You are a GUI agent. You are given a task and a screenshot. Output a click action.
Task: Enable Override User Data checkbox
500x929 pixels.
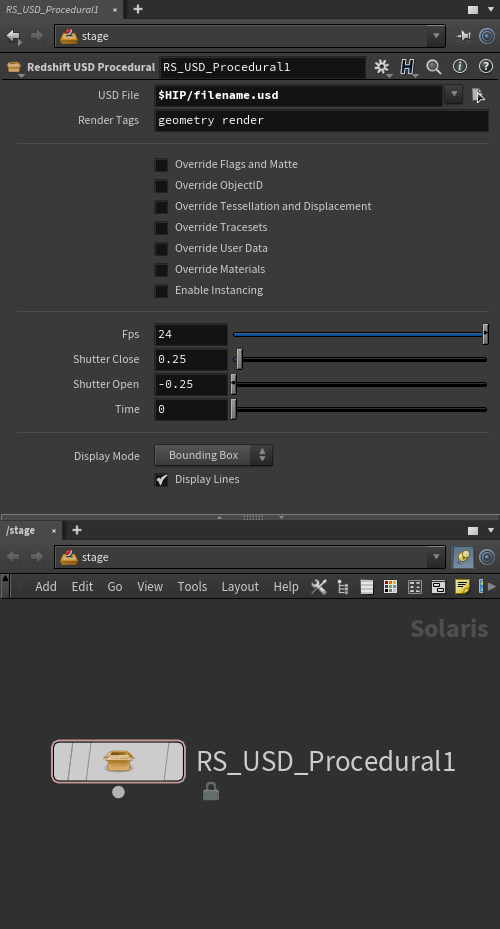coord(161,249)
